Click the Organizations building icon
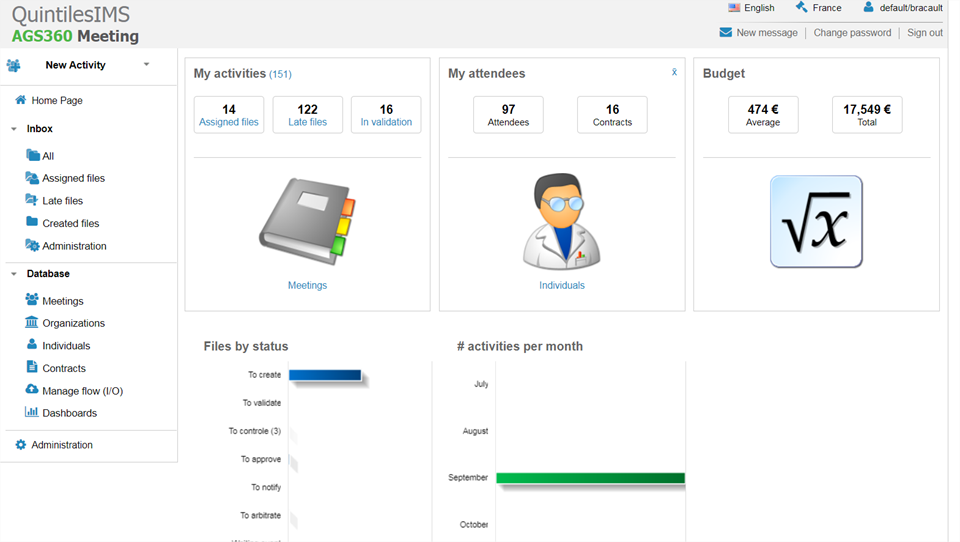The height and width of the screenshot is (542, 960). 31,322
